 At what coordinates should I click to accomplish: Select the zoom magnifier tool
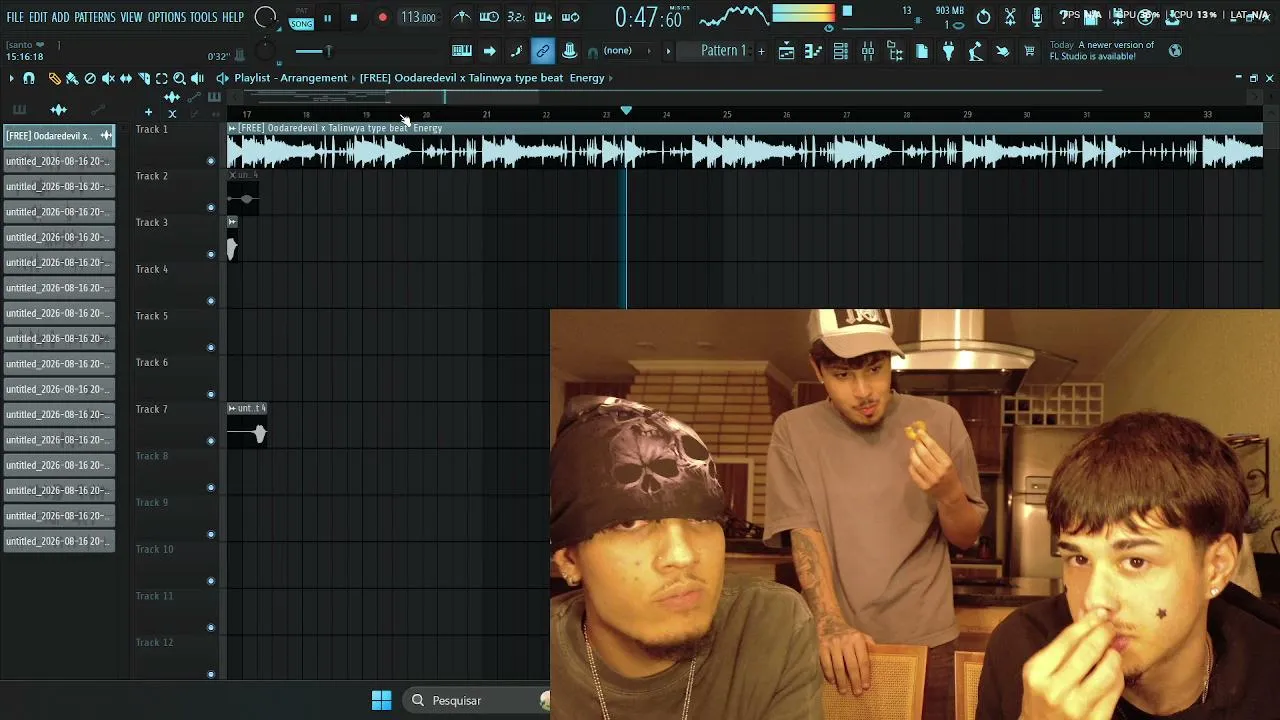point(180,78)
